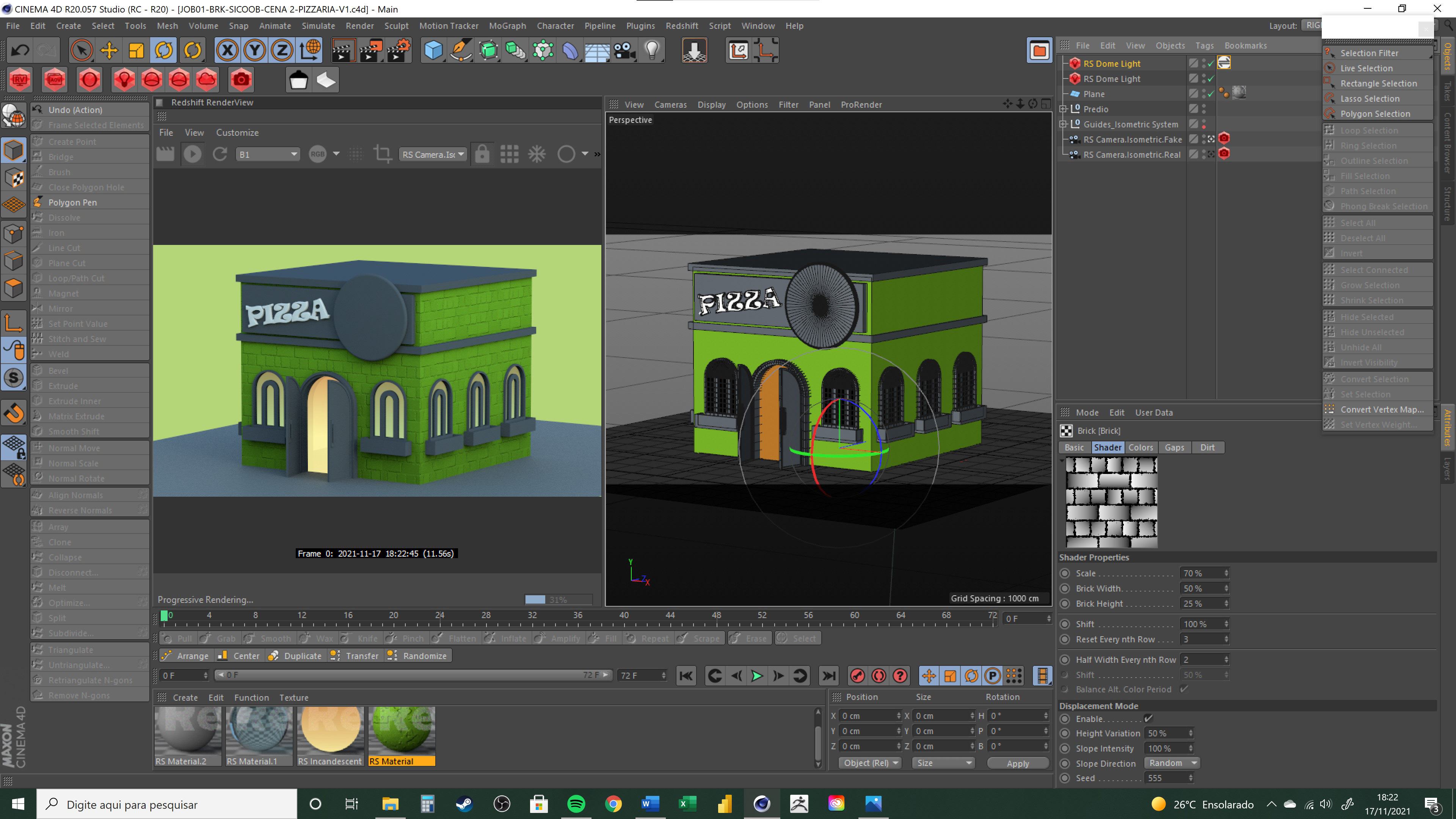Click the camera object icon in toolbar
Image resolution: width=1456 pixels, height=819 pixels.
pyautogui.click(x=624, y=51)
